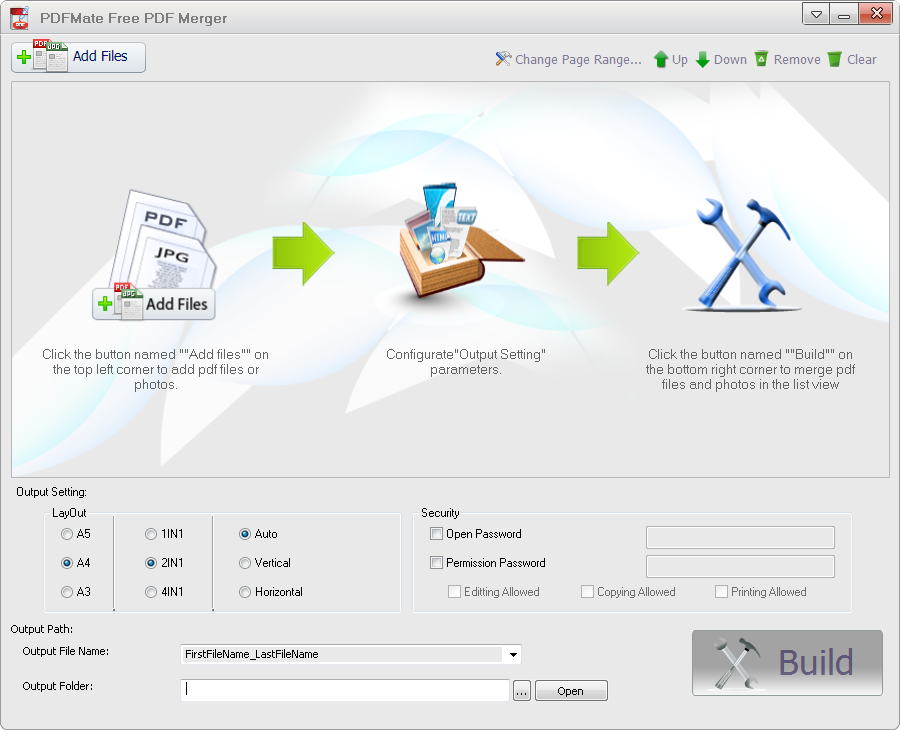The image size is (900, 730).
Task: Click the wrench and hammer illustration
Action: (x=742, y=253)
